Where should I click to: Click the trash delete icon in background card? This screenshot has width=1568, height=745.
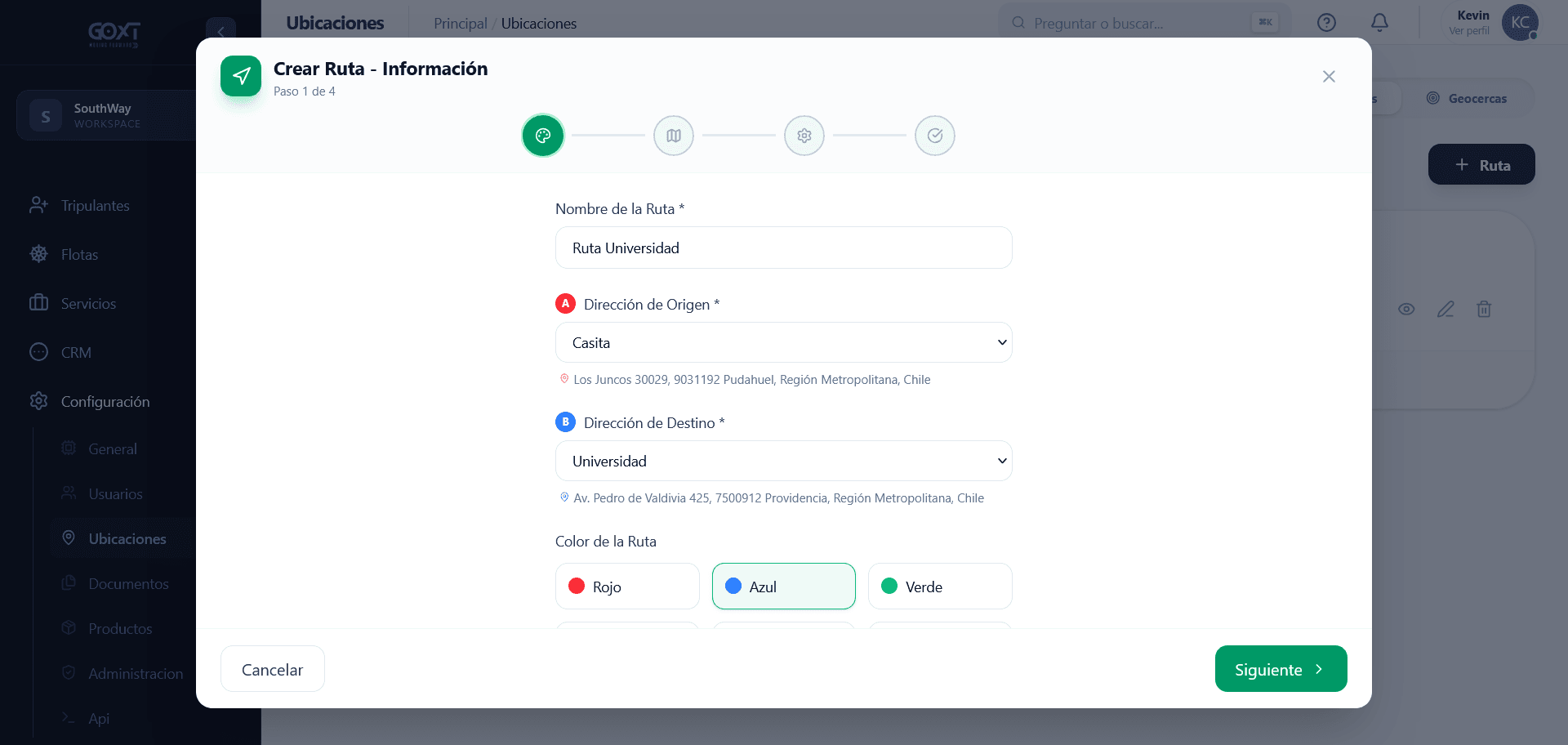1484,310
